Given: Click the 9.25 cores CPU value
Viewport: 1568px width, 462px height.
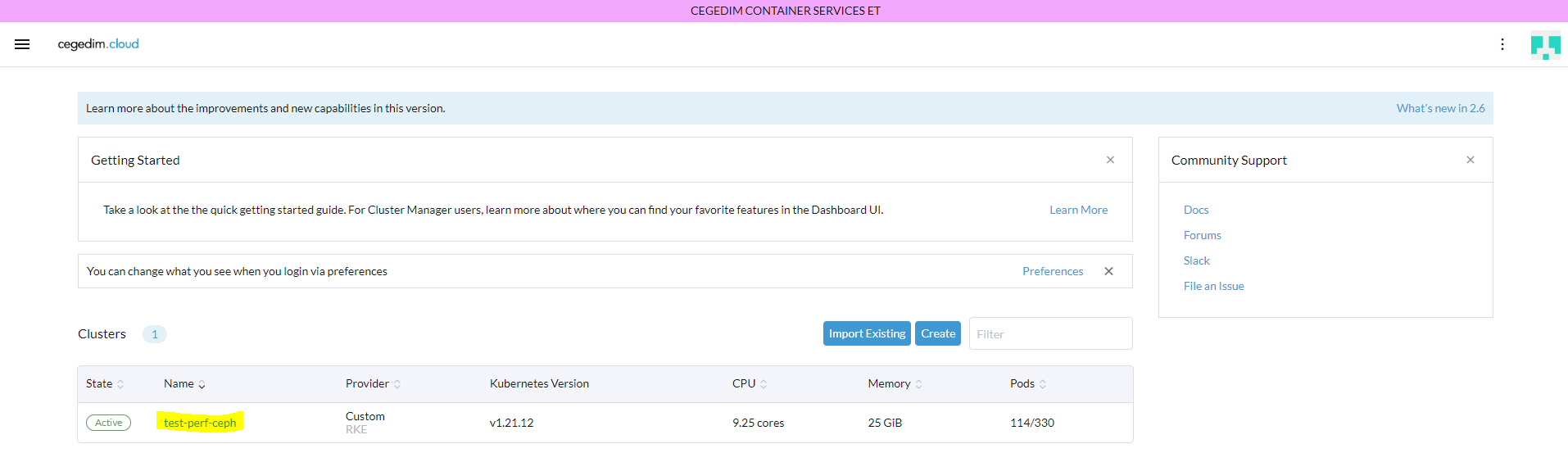Looking at the screenshot, I should coord(758,423).
